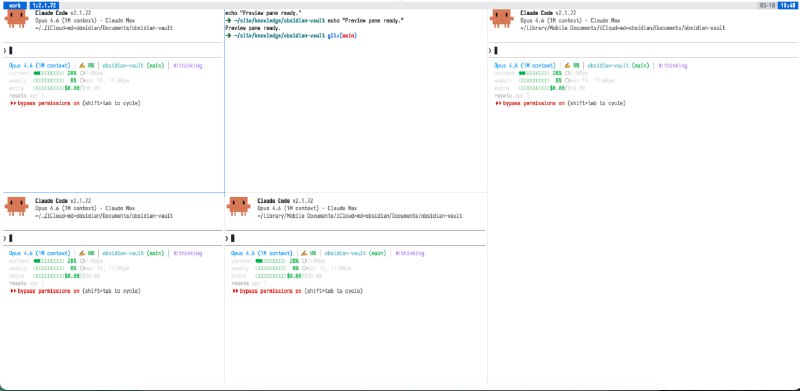
Task: Focus the shell prompt line ending in git:(main)
Action: (291, 36)
